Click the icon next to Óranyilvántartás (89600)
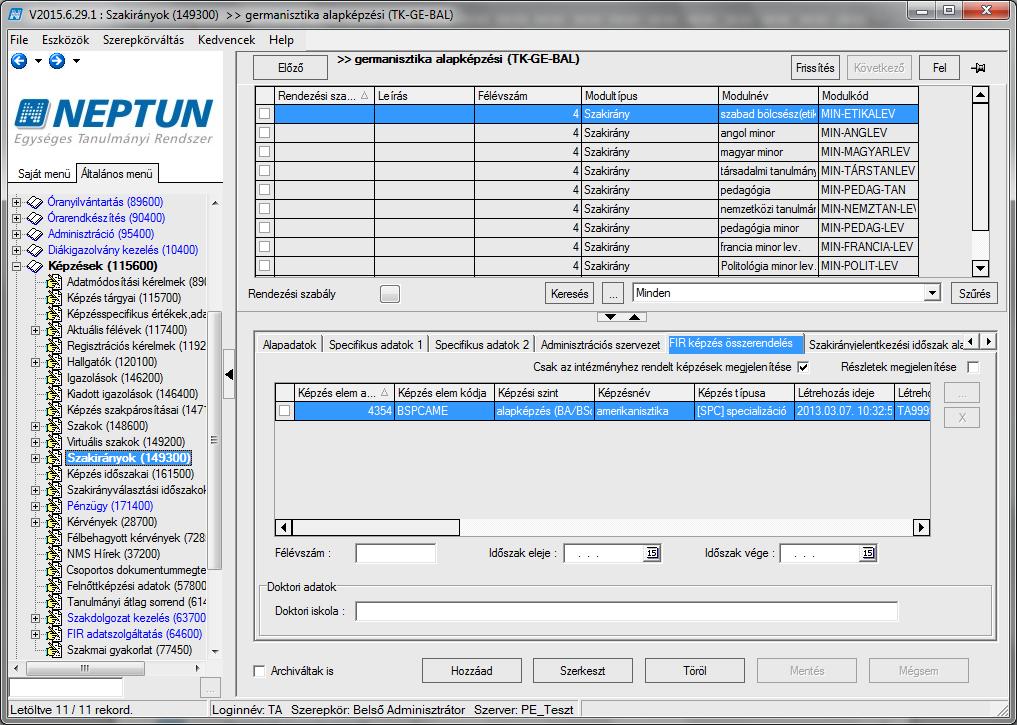The width and height of the screenshot is (1017, 725). pos(35,202)
